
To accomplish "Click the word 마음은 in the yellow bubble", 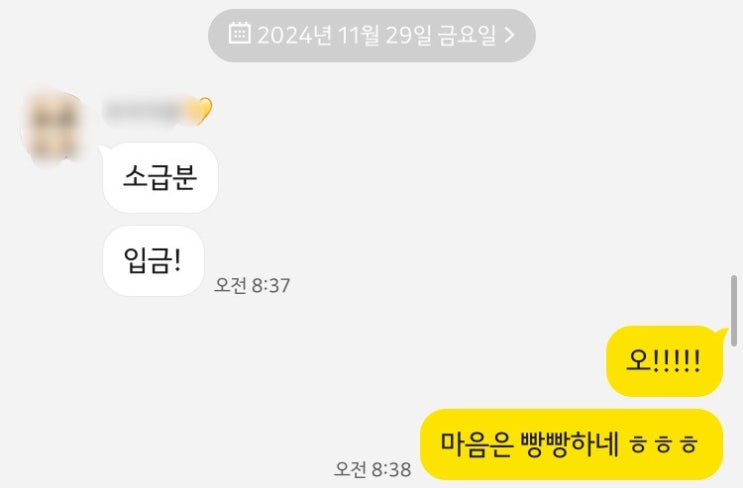I will click(477, 444).
